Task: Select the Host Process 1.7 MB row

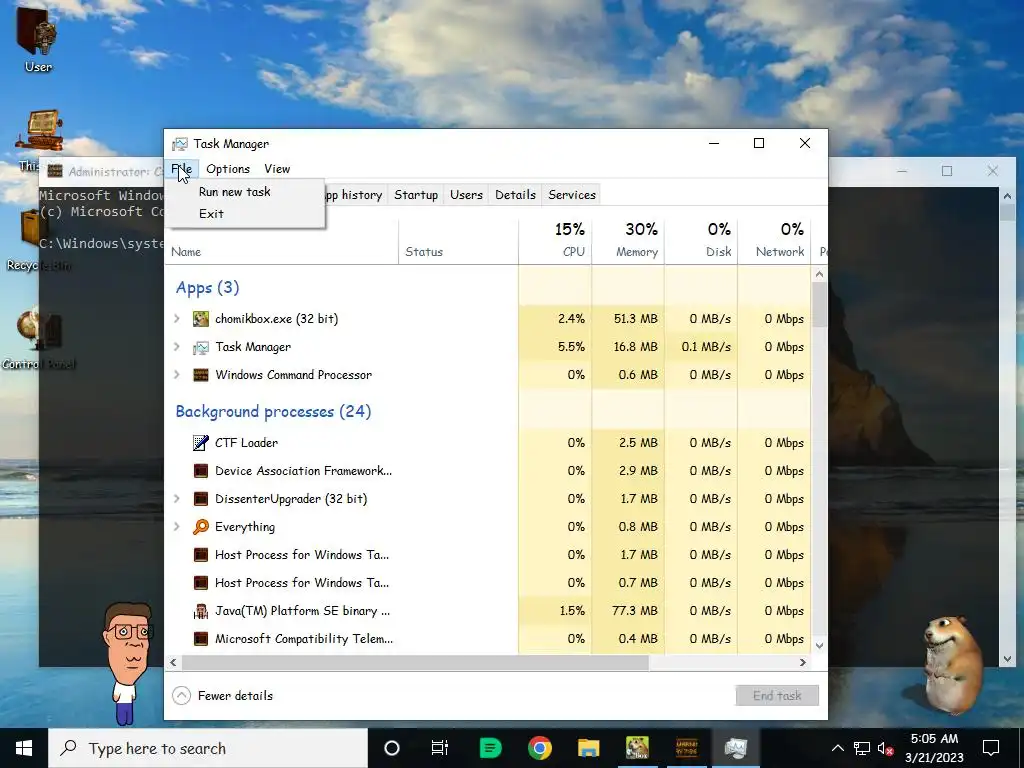Action: pyautogui.click(x=488, y=555)
